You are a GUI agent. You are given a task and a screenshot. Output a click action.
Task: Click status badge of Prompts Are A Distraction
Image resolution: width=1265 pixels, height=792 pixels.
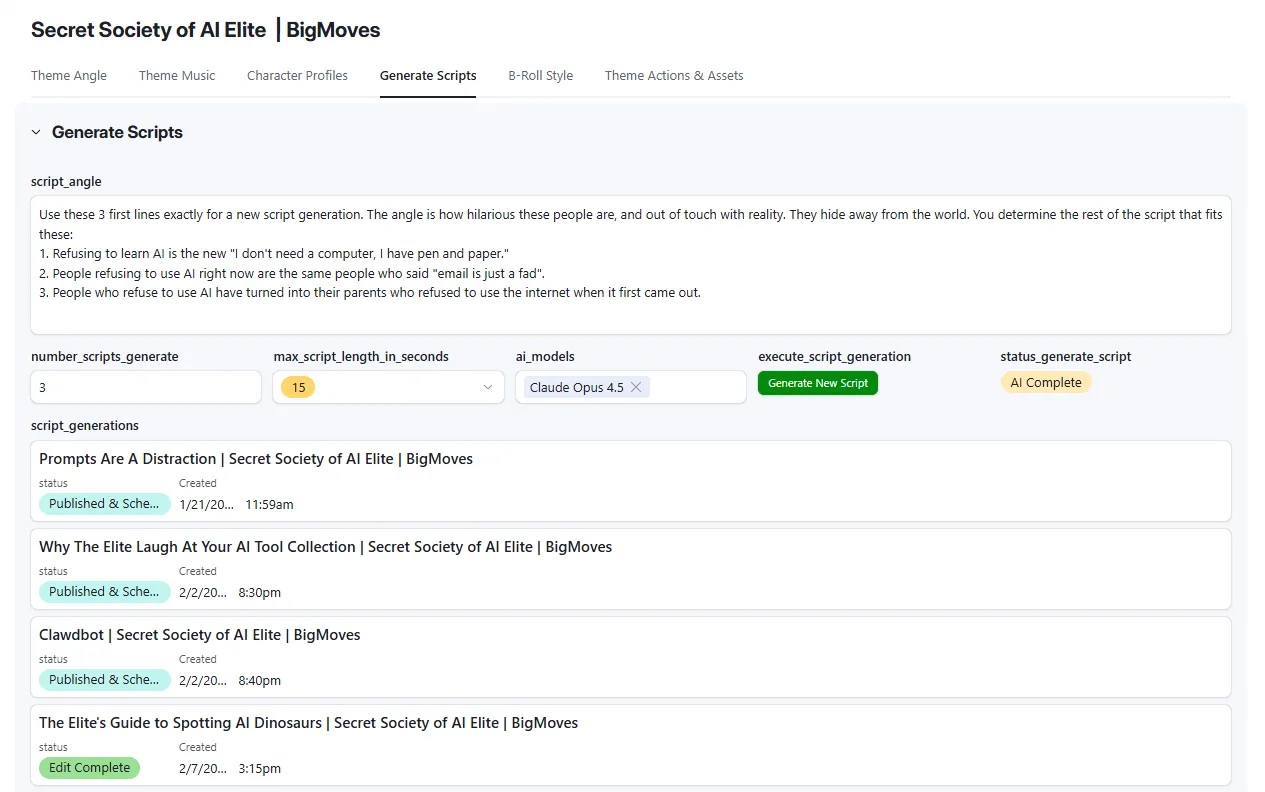tap(105, 504)
